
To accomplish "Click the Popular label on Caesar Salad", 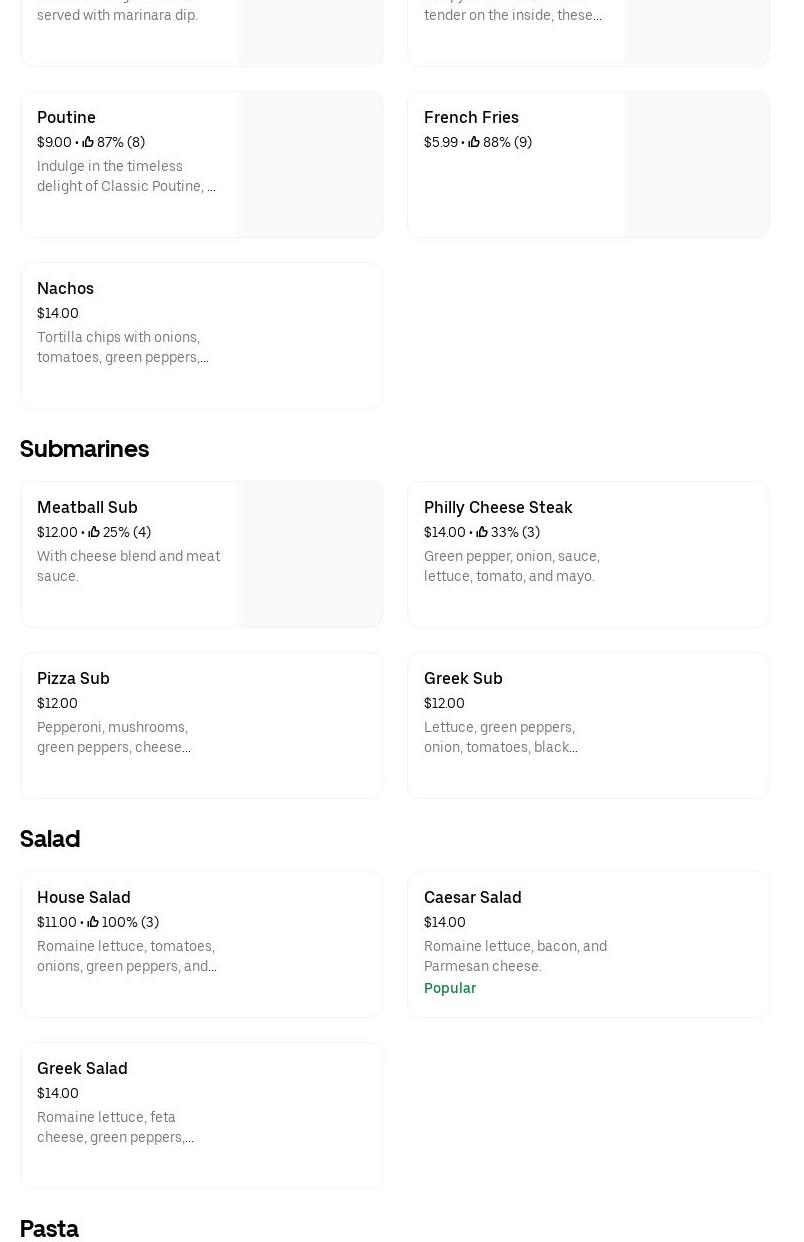I will point(450,988).
